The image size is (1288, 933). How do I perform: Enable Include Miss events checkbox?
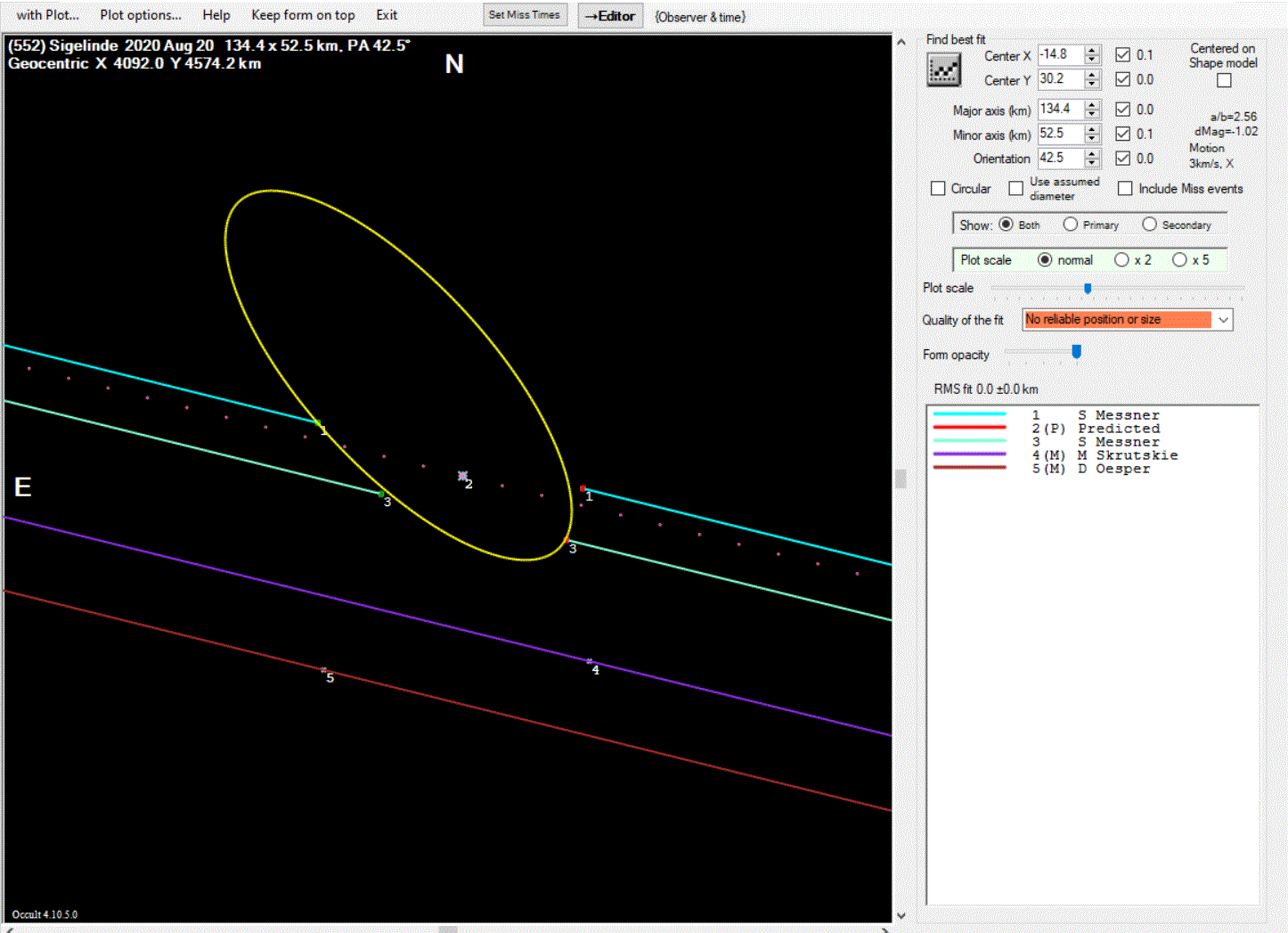pyautogui.click(x=1125, y=189)
